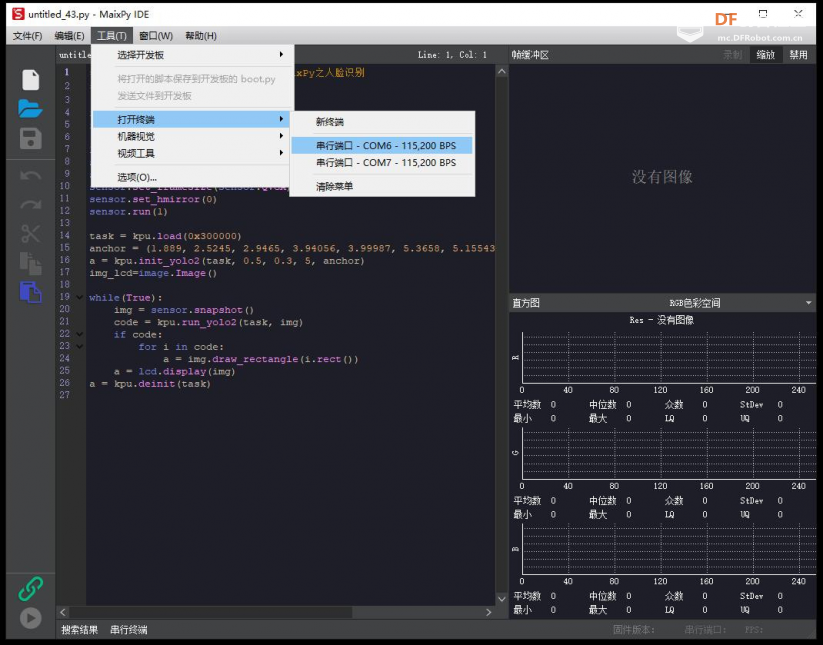Image resolution: width=823 pixels, height=645 pixels.
Task: Click the horizontal scroll right arrow
Action: (489, 612)
